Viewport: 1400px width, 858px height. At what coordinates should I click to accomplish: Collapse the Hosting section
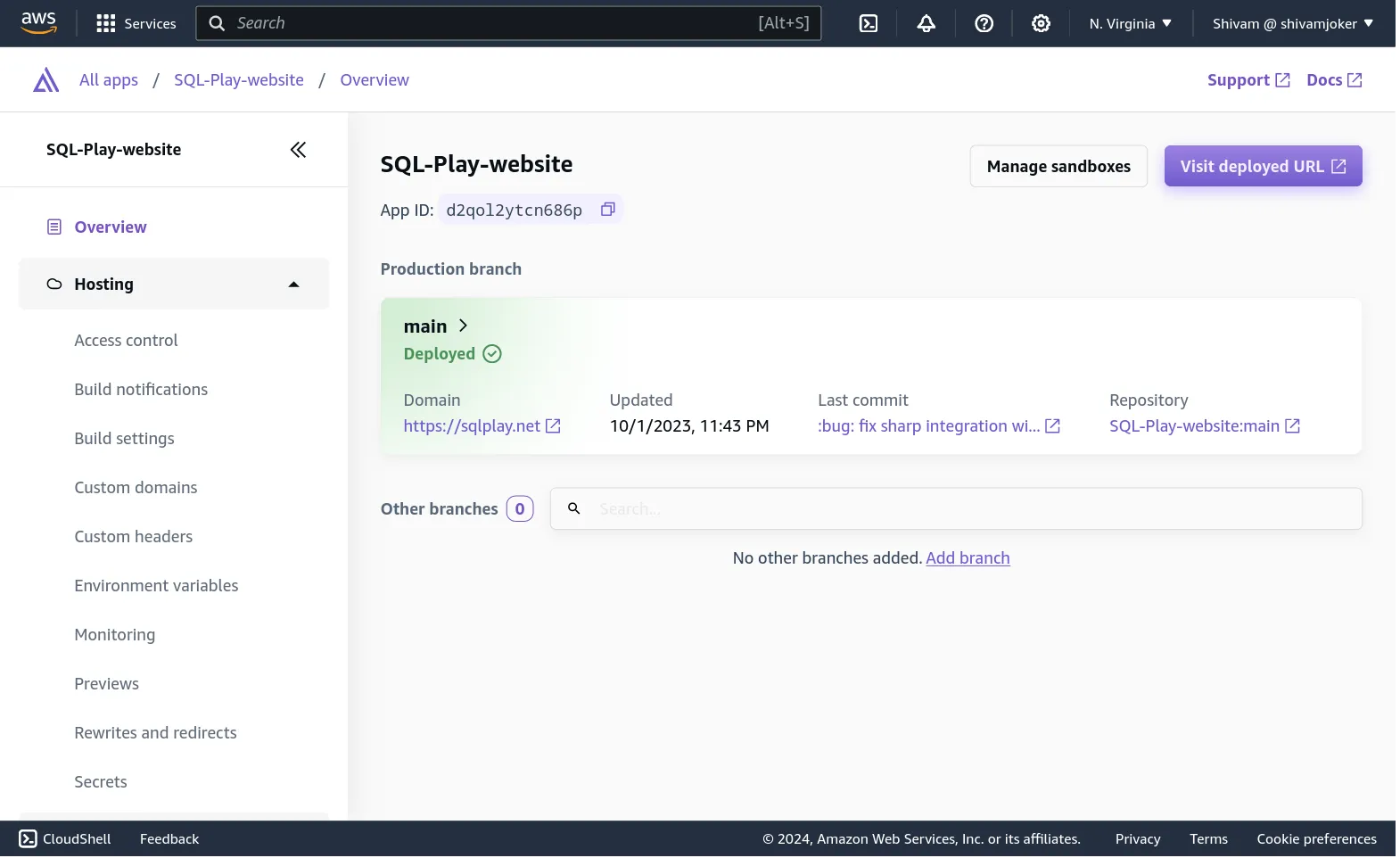[x=293, y=285]
